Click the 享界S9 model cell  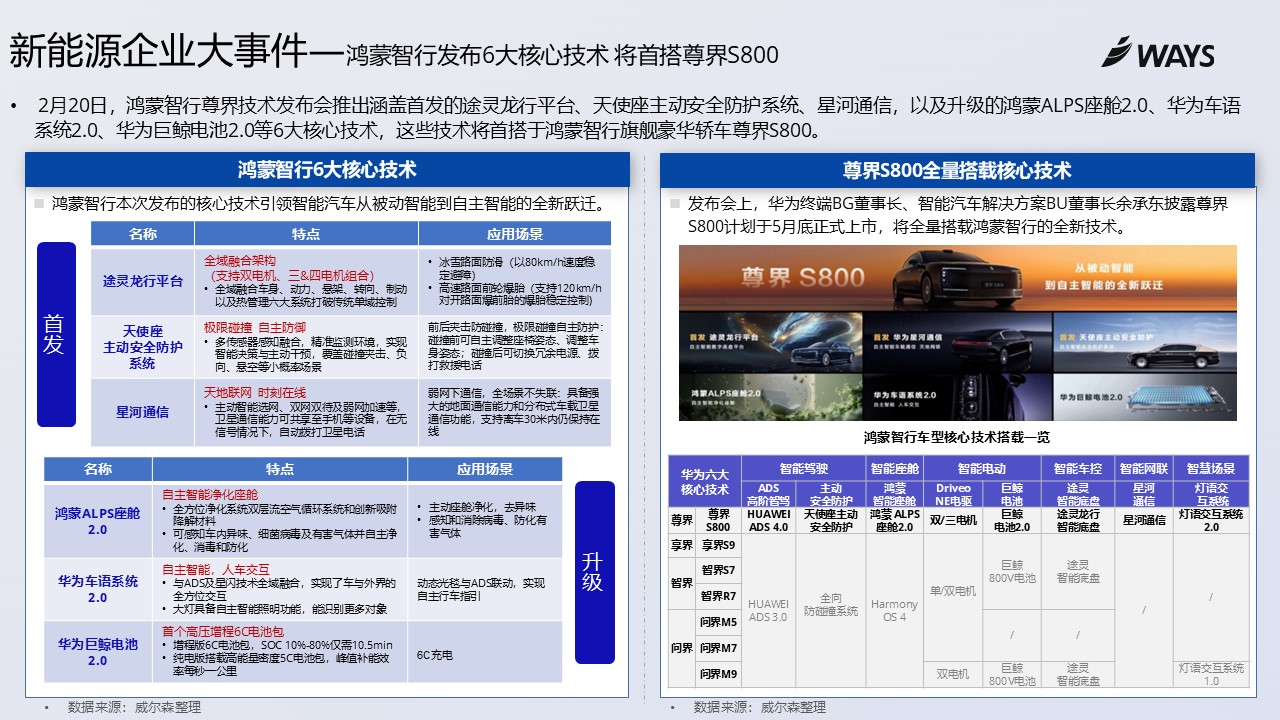[x=718, y=545]
